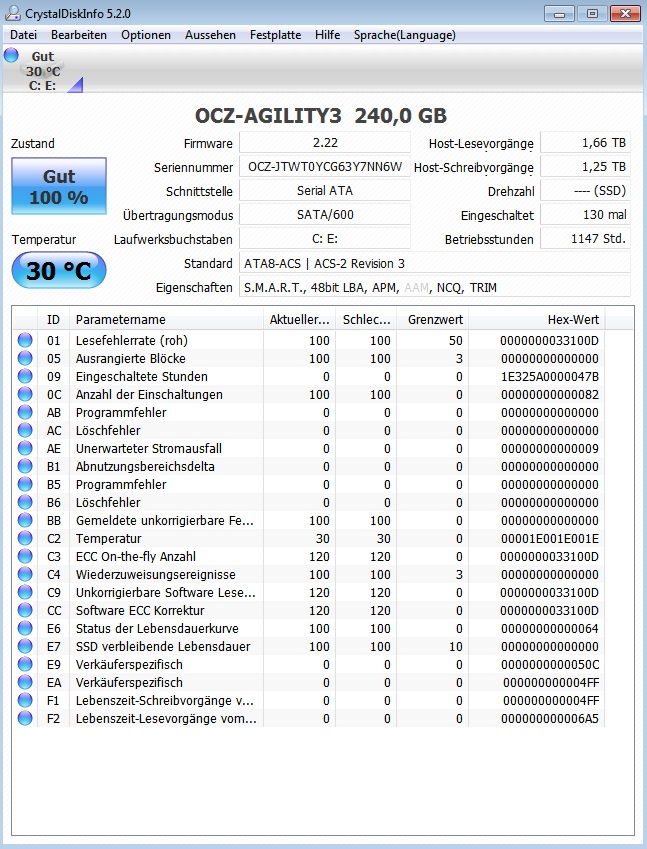
Task: Click status orb for C9 Unkorrigierbare Software
Action: click(25, 592)
